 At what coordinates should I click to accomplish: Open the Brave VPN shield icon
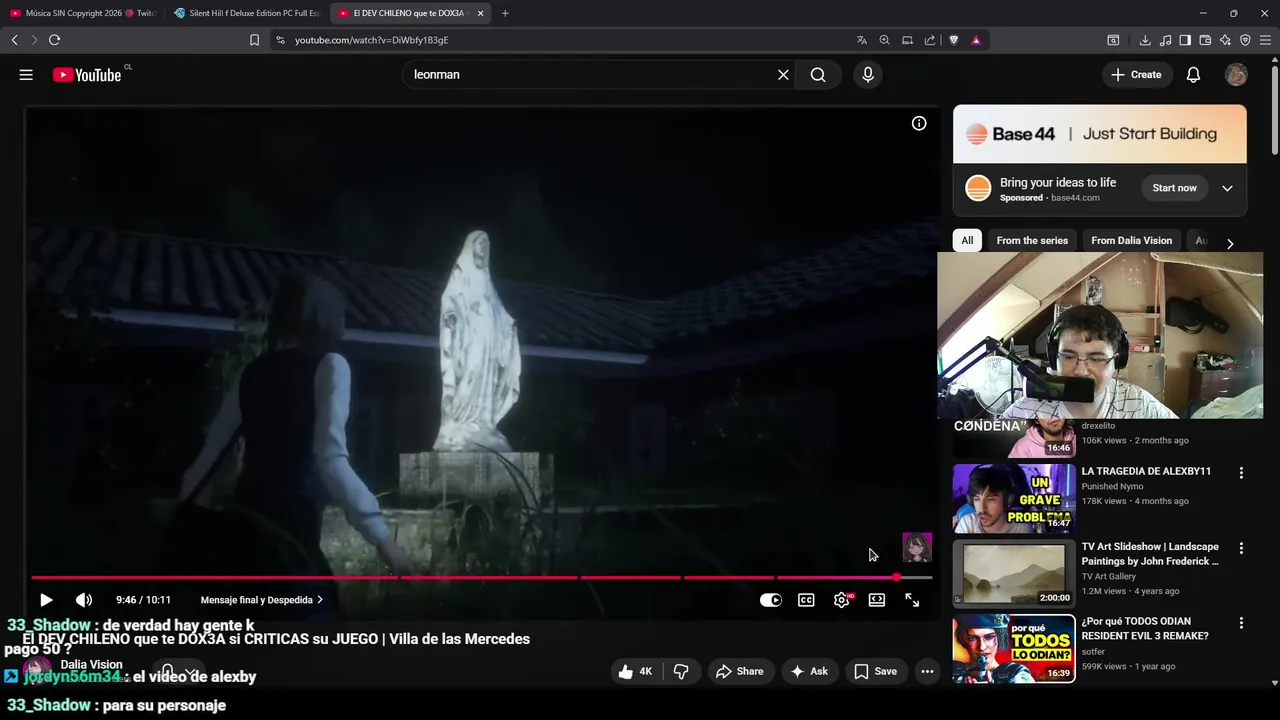point(1245,40)
